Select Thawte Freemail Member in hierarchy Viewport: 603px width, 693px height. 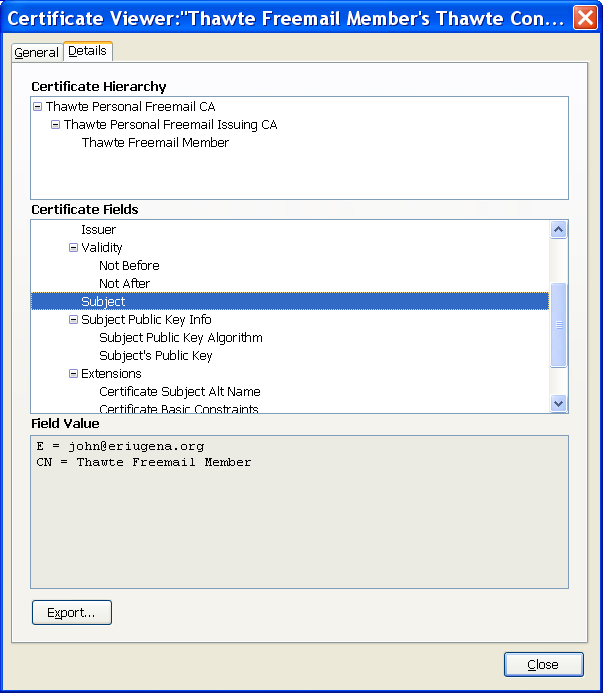[x=155, y=143]
